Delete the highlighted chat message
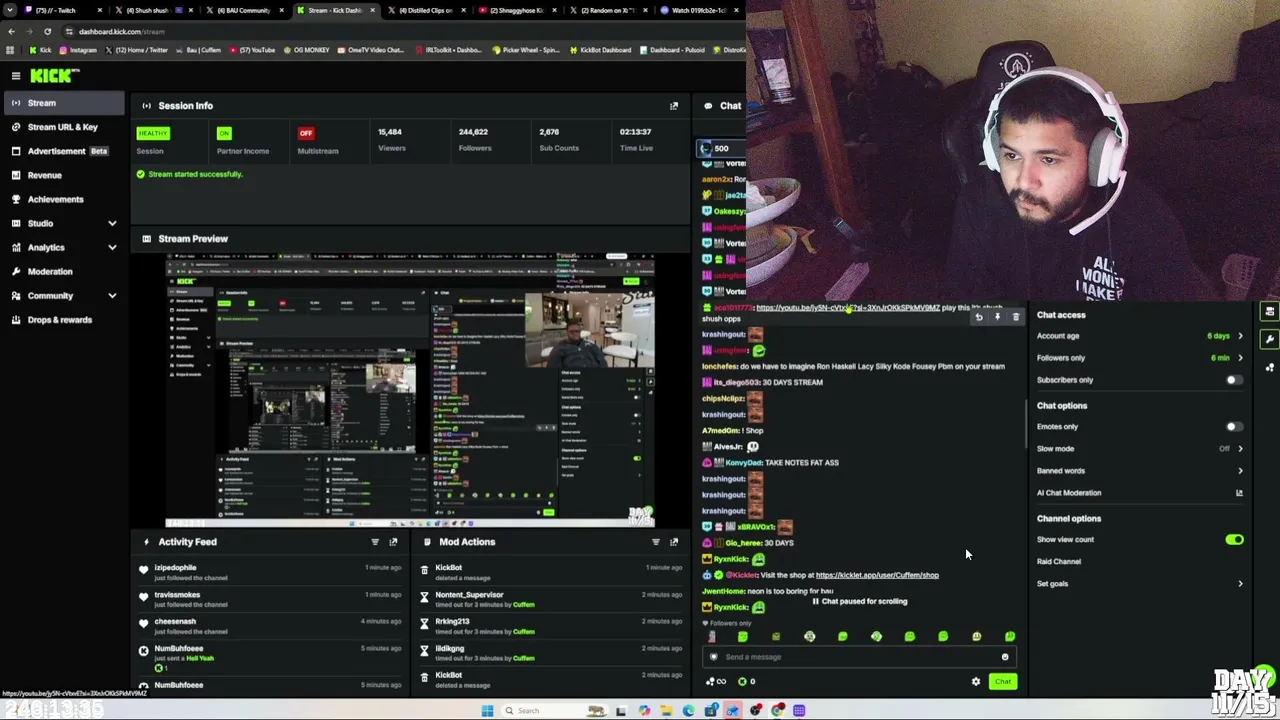The image size is (1280, 720). coord(1015,317)
